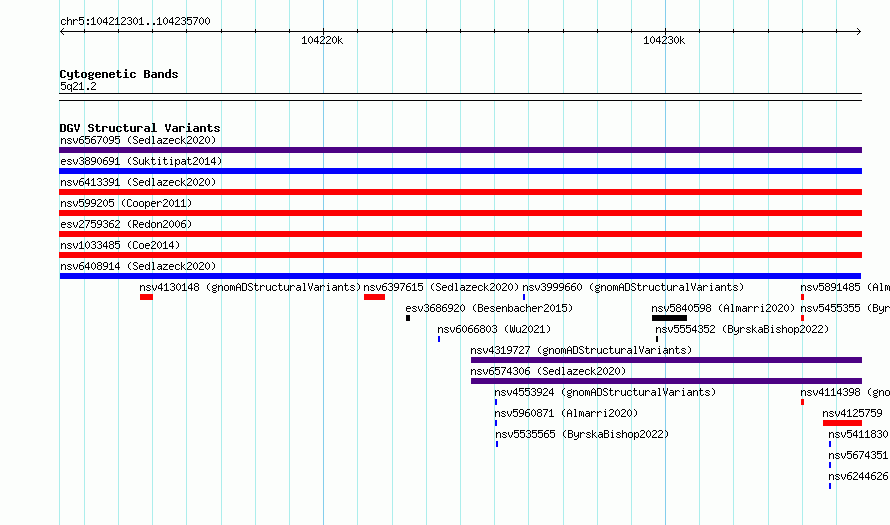Click the nsv6567095 (Sedlazeck2020) variant label
Image resolution: width=890 pixels, height=525 pixels.
(x=138, y=140)
